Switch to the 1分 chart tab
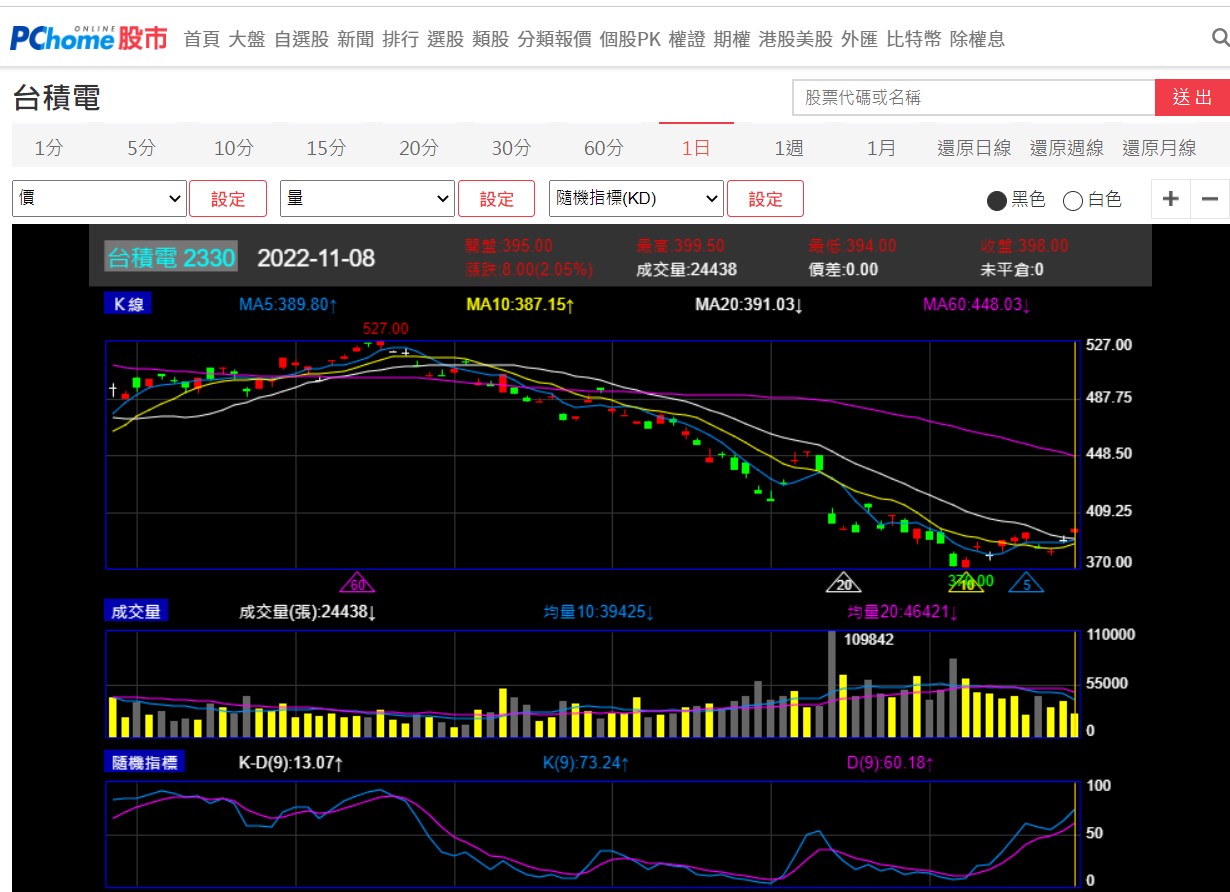1230x892 pixels. pyautogui.click(x=48, y=148)
